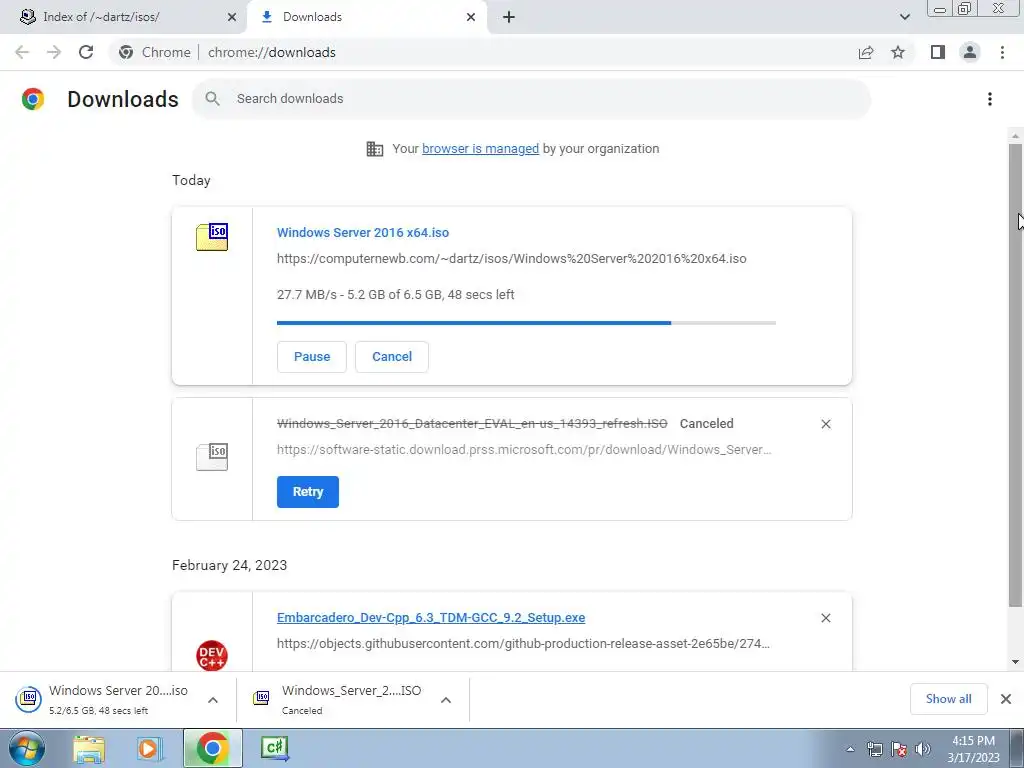Close the downloads shelf at bottom
This screenshot has width=1024, height=768.
1006,699
